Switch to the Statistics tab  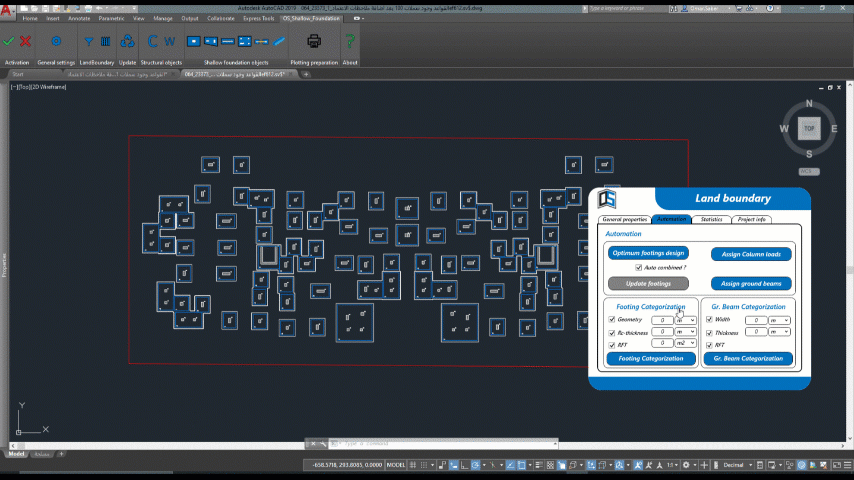click(x=711, y=219)
